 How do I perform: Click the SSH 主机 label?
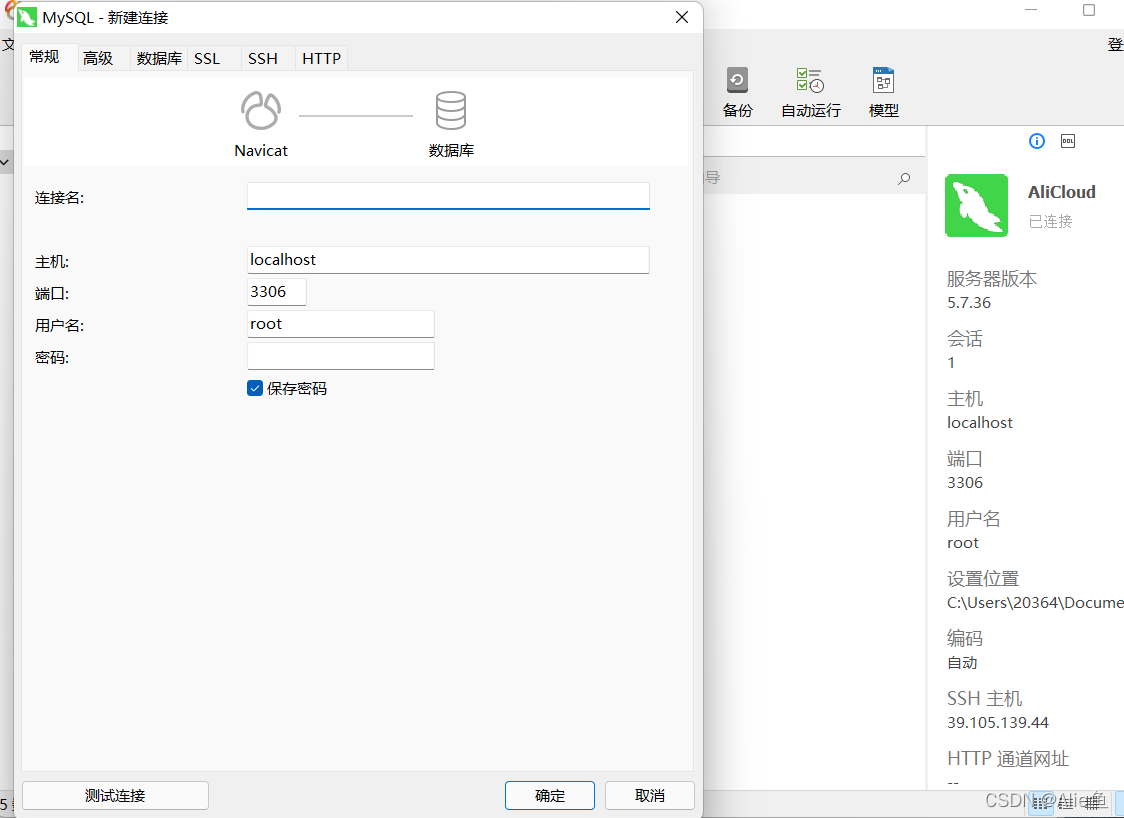click(x=985, y=698)
